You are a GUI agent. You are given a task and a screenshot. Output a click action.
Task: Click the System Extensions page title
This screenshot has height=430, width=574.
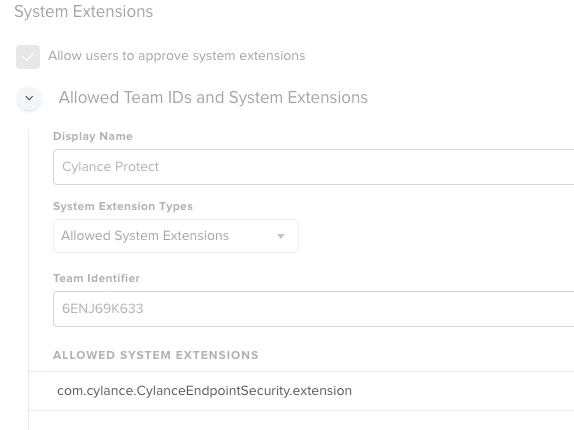(x=83, y=11)
